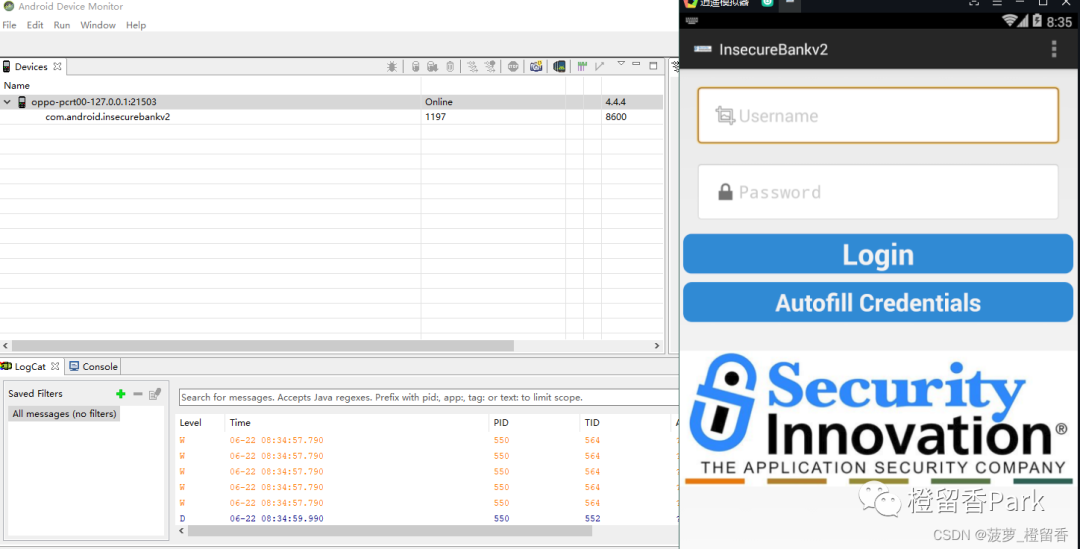
Task: Focus the Username field
Action: (878, 116)
